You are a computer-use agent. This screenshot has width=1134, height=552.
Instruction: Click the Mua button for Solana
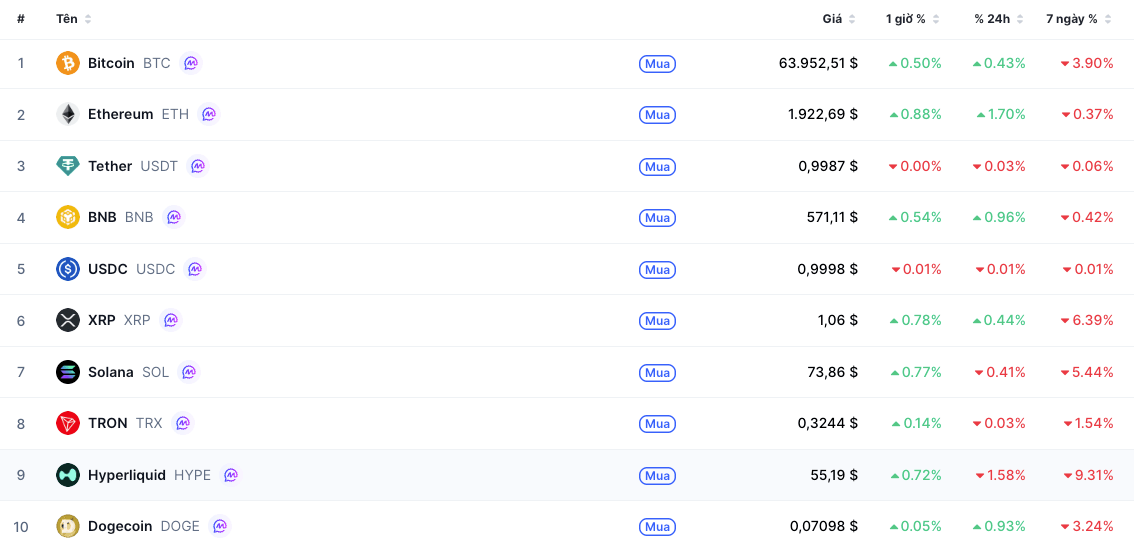tap(657, 373)
